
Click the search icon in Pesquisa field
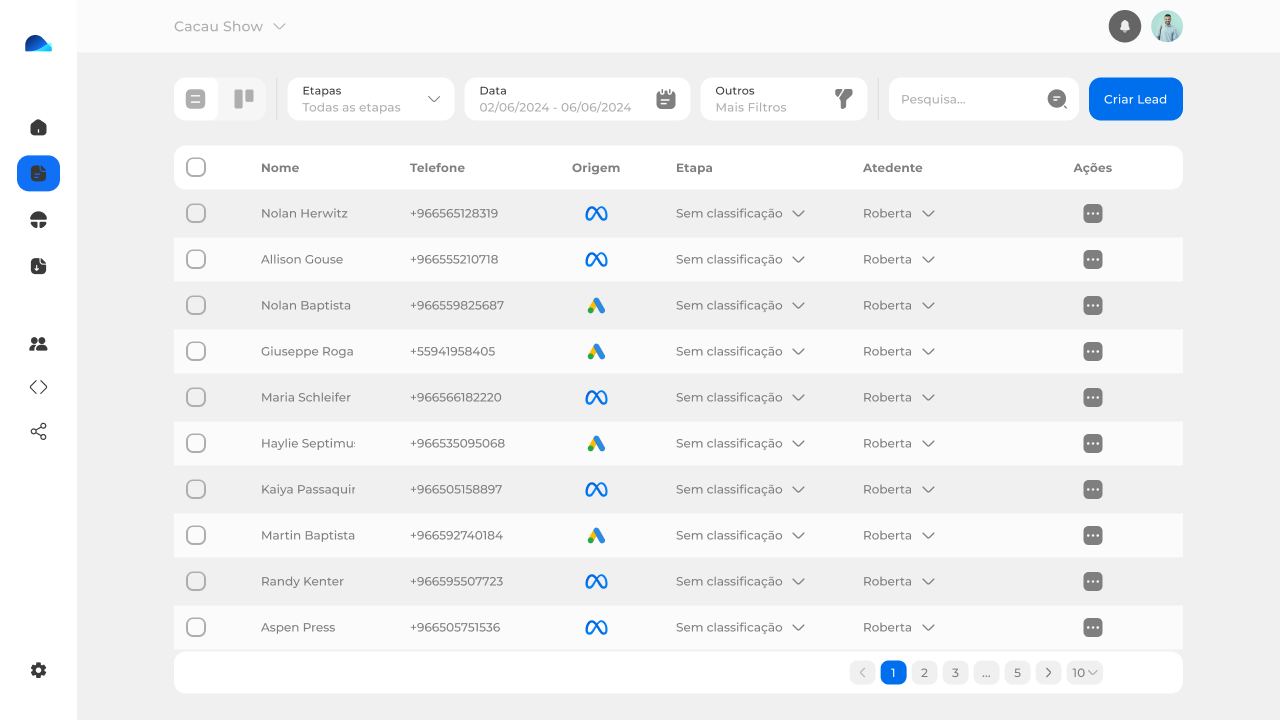pos(1057,99)
